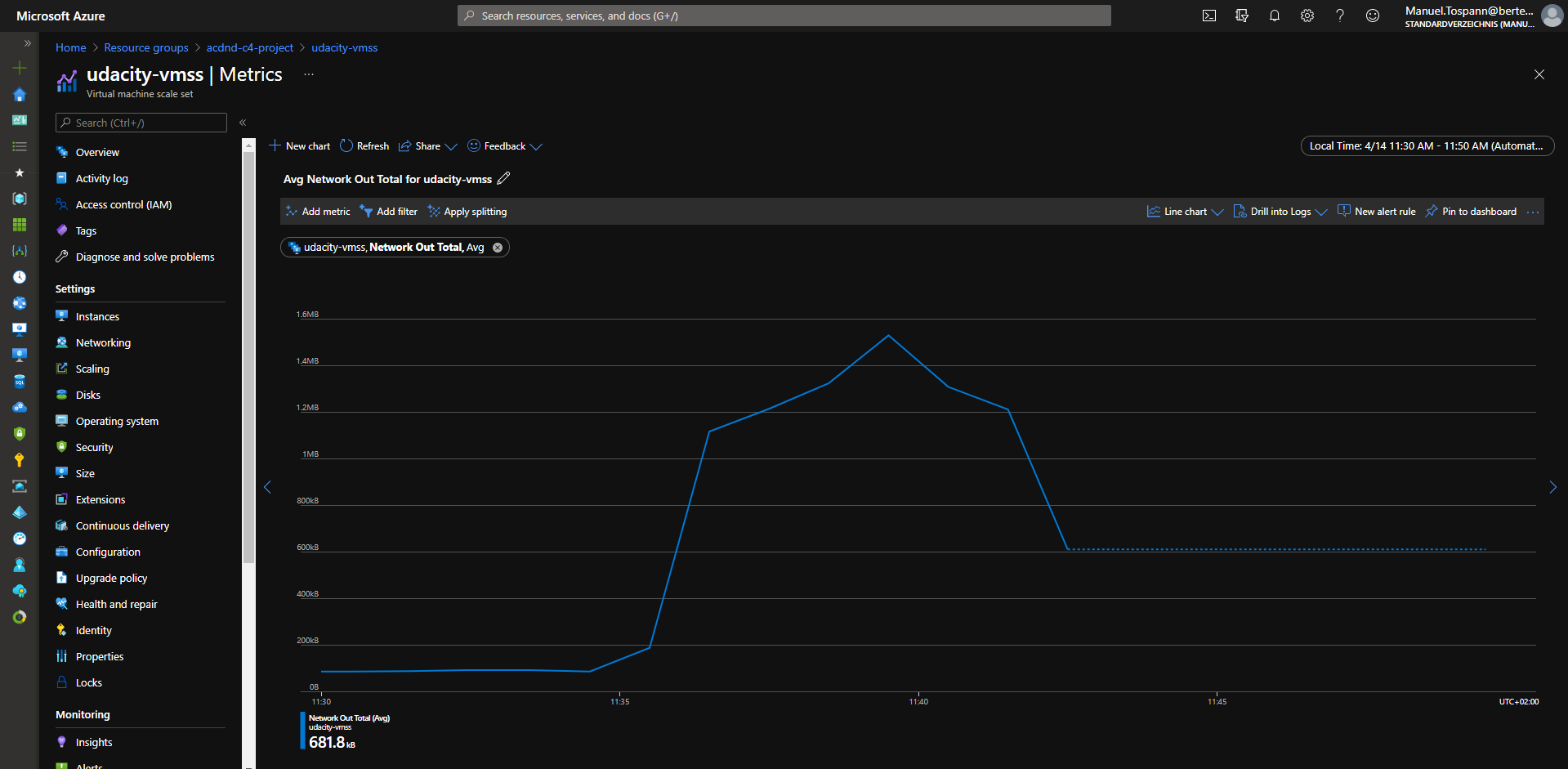Open the Share dropdown
Screen dimensions: 1568x769
(x=427, y=146)
